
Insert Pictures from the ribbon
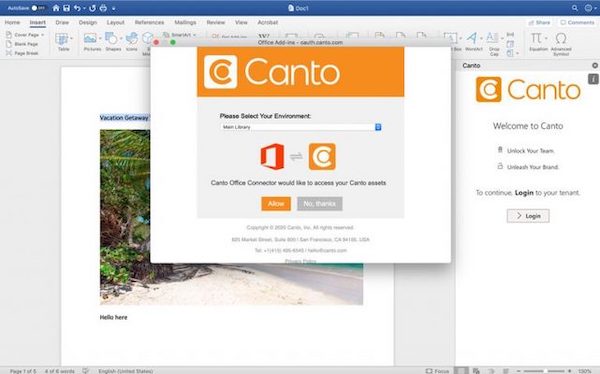coord(91,42)
